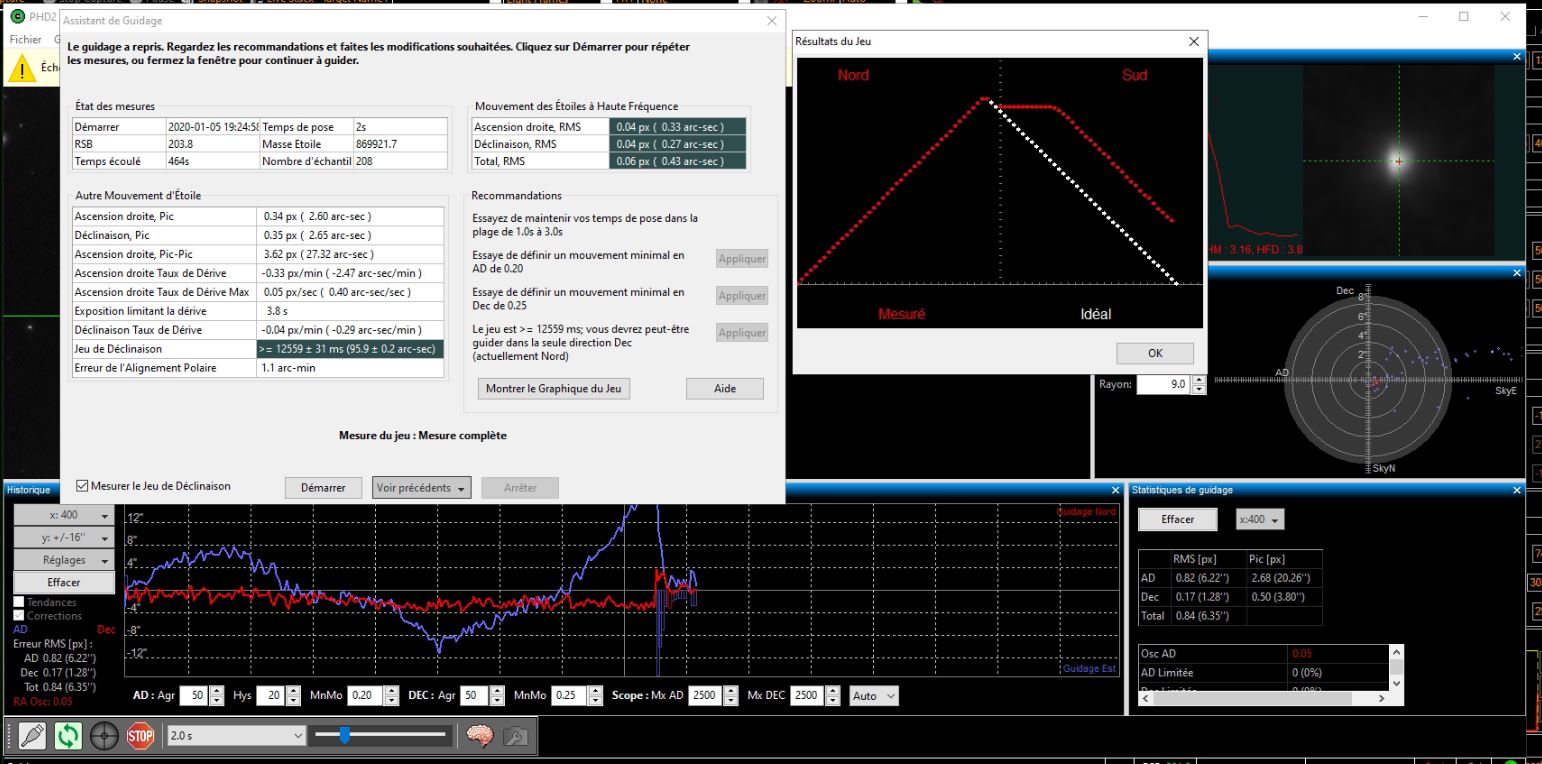This screenshot has width=1542, height=764.
Task: Click the crosshair auto-select star icon
Action: pyautogui.click(x=104, y=736)
